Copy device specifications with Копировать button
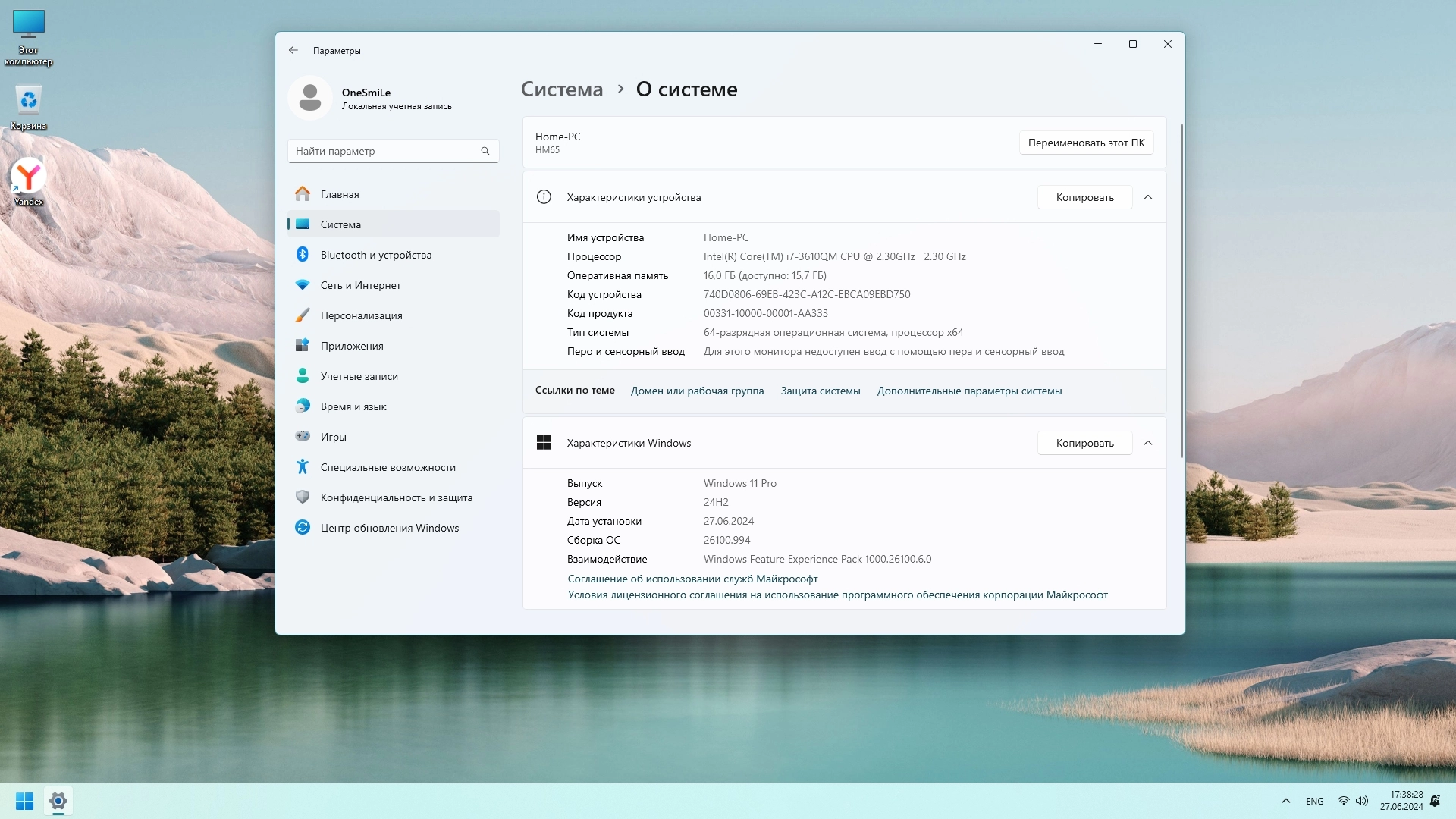This screenshot has height=819, width=1456. click(x=1084, y=197)
